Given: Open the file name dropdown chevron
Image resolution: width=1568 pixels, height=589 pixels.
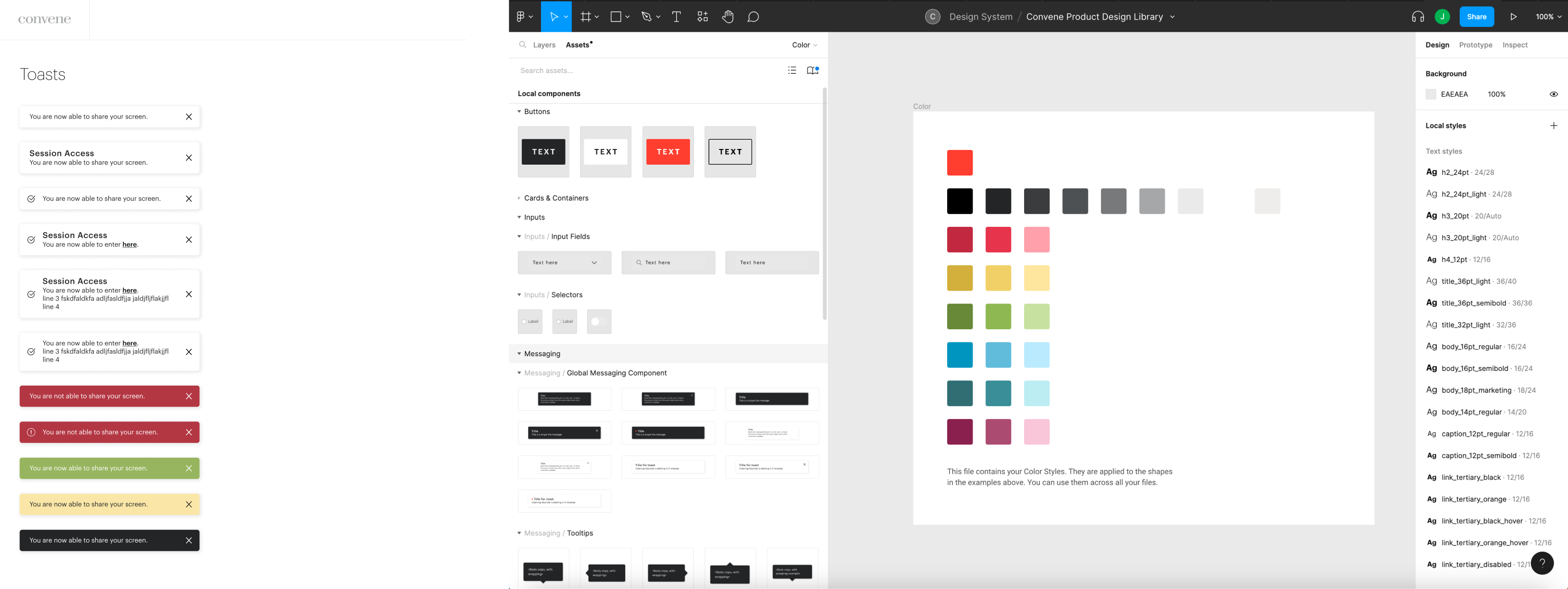Looking at the screenshot, I should [x=1172, y=17].
